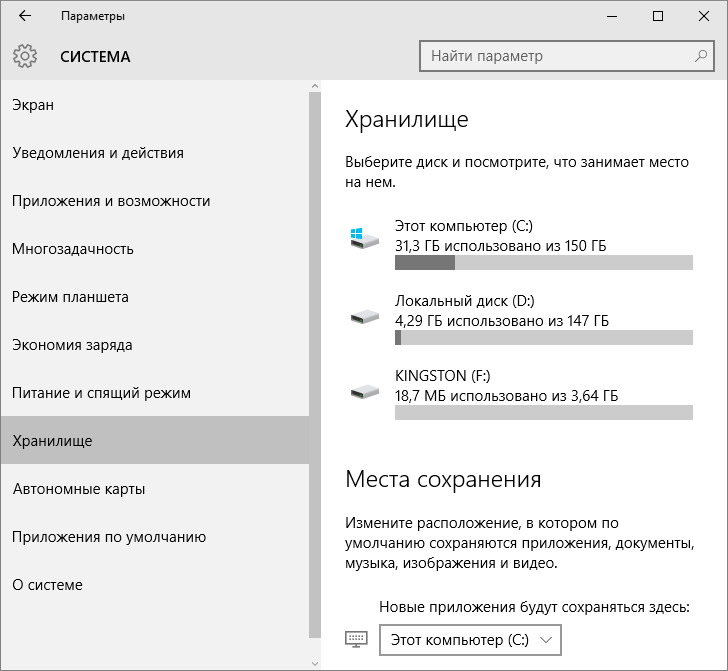Open Уведомления и действия section
728x671 pixels.
tap(98, 153)
